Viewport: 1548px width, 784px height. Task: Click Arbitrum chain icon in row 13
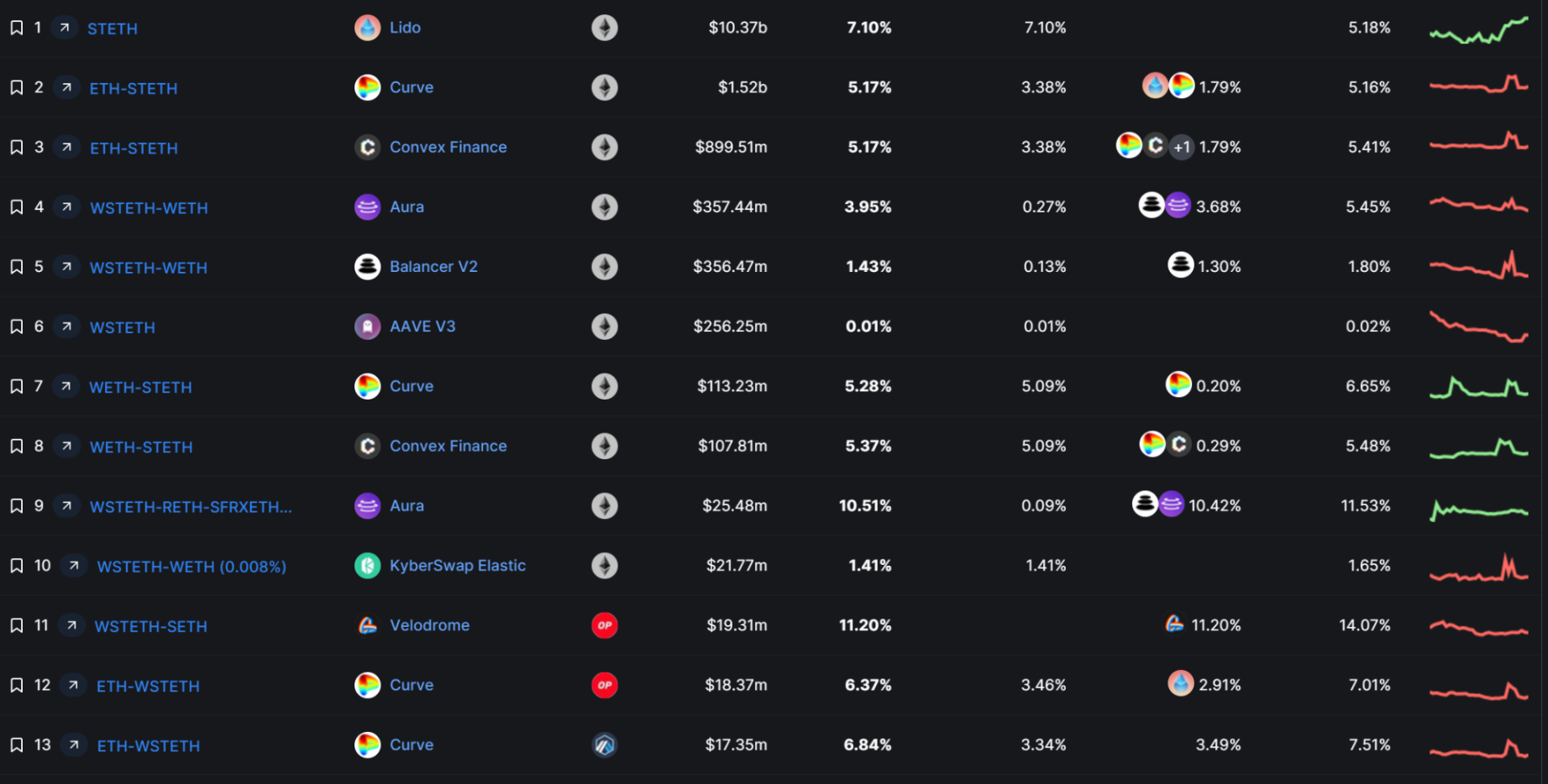(x=604, y=745)
